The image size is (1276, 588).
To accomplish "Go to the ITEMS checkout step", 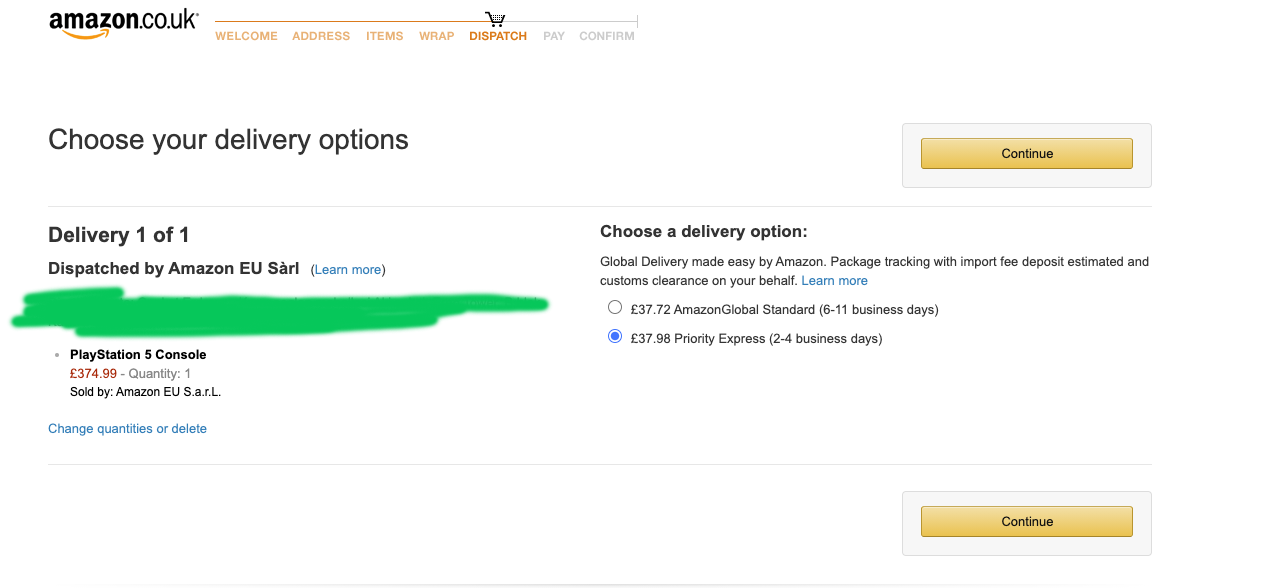I will pyautogui.click(x=385, y=36).
